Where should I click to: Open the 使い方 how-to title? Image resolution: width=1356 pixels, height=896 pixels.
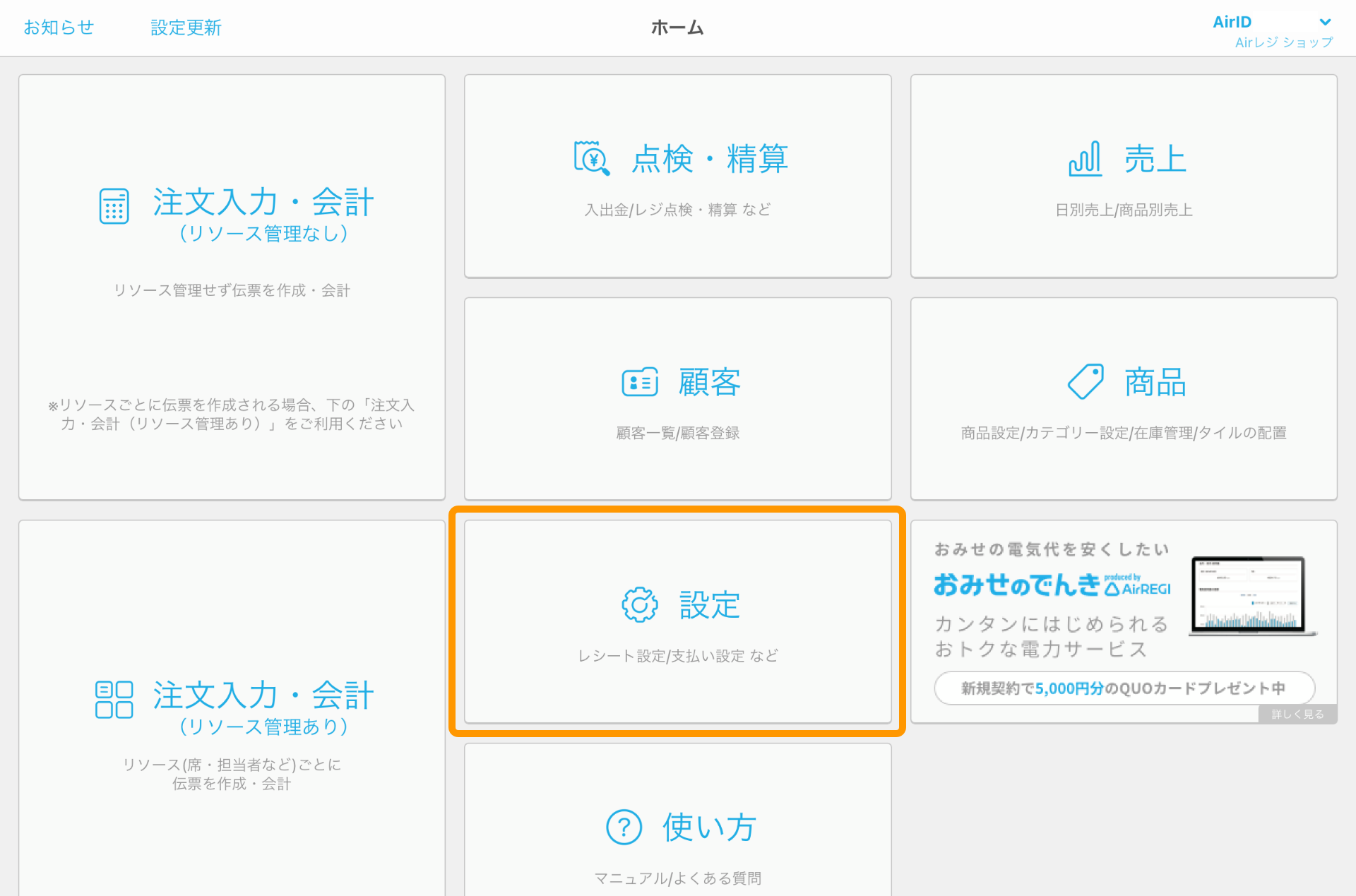click(x=709, y=828)
